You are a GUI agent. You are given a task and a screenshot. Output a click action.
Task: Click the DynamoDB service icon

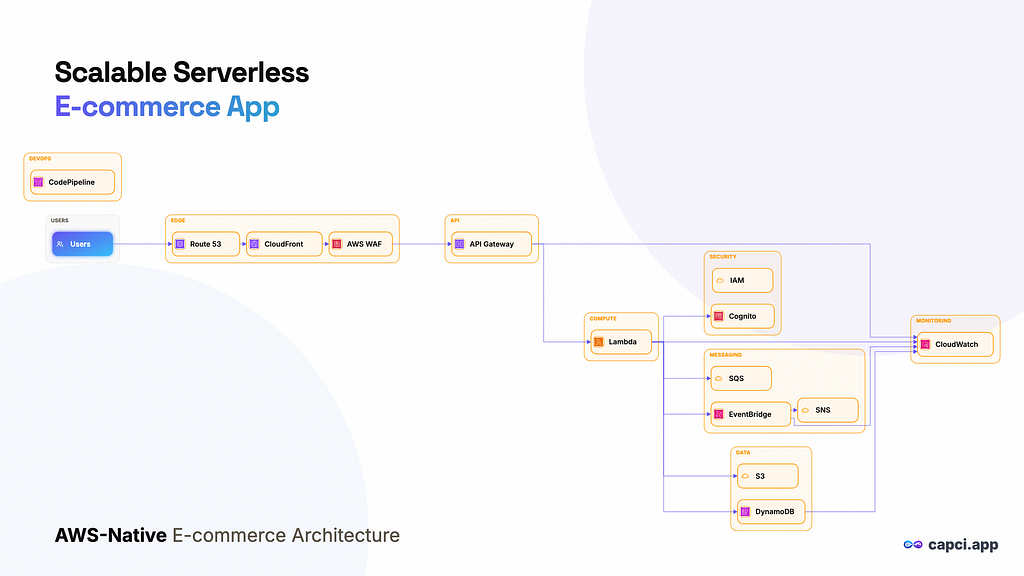pos(746,511)
